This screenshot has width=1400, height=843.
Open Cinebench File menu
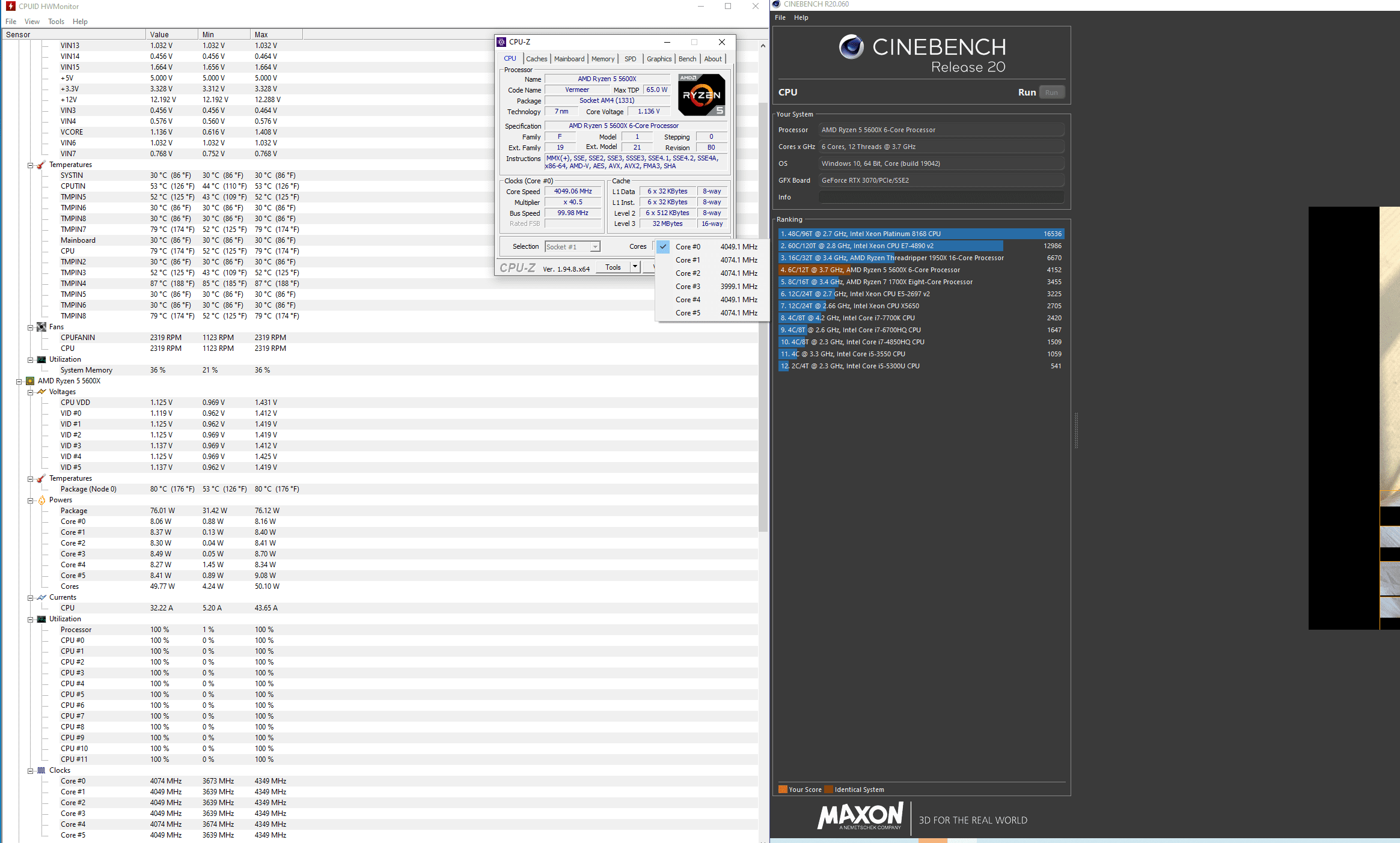click(x=780, y=17)
